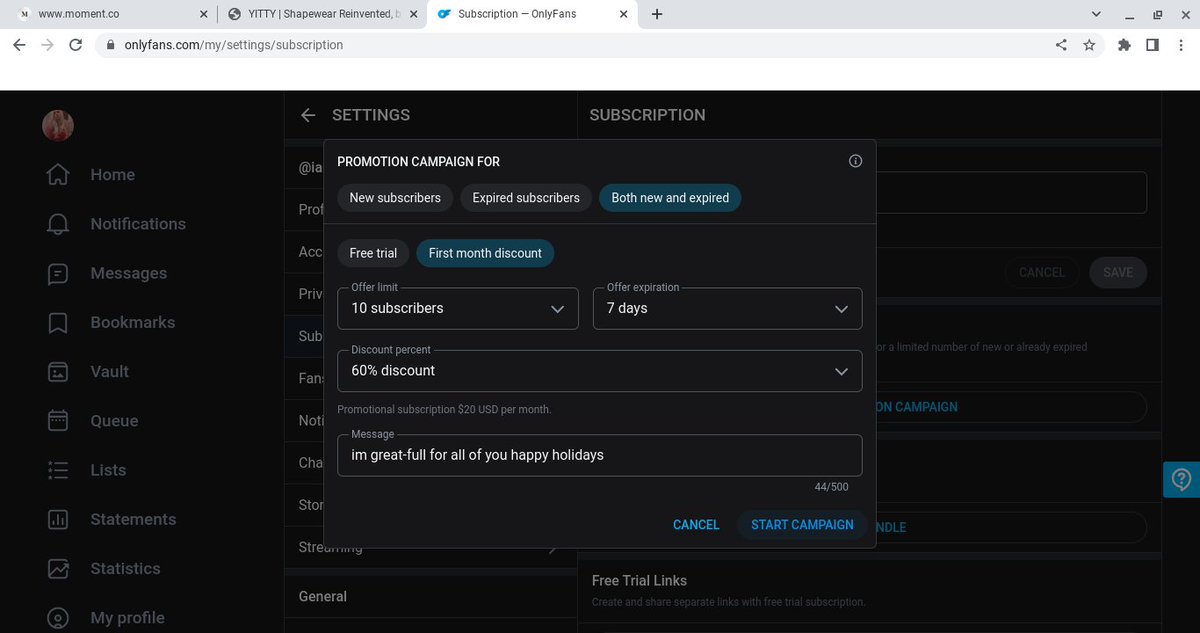Open Notifications text in the sidebar menu
The image size is (1200, 633).
pos(138,224)
